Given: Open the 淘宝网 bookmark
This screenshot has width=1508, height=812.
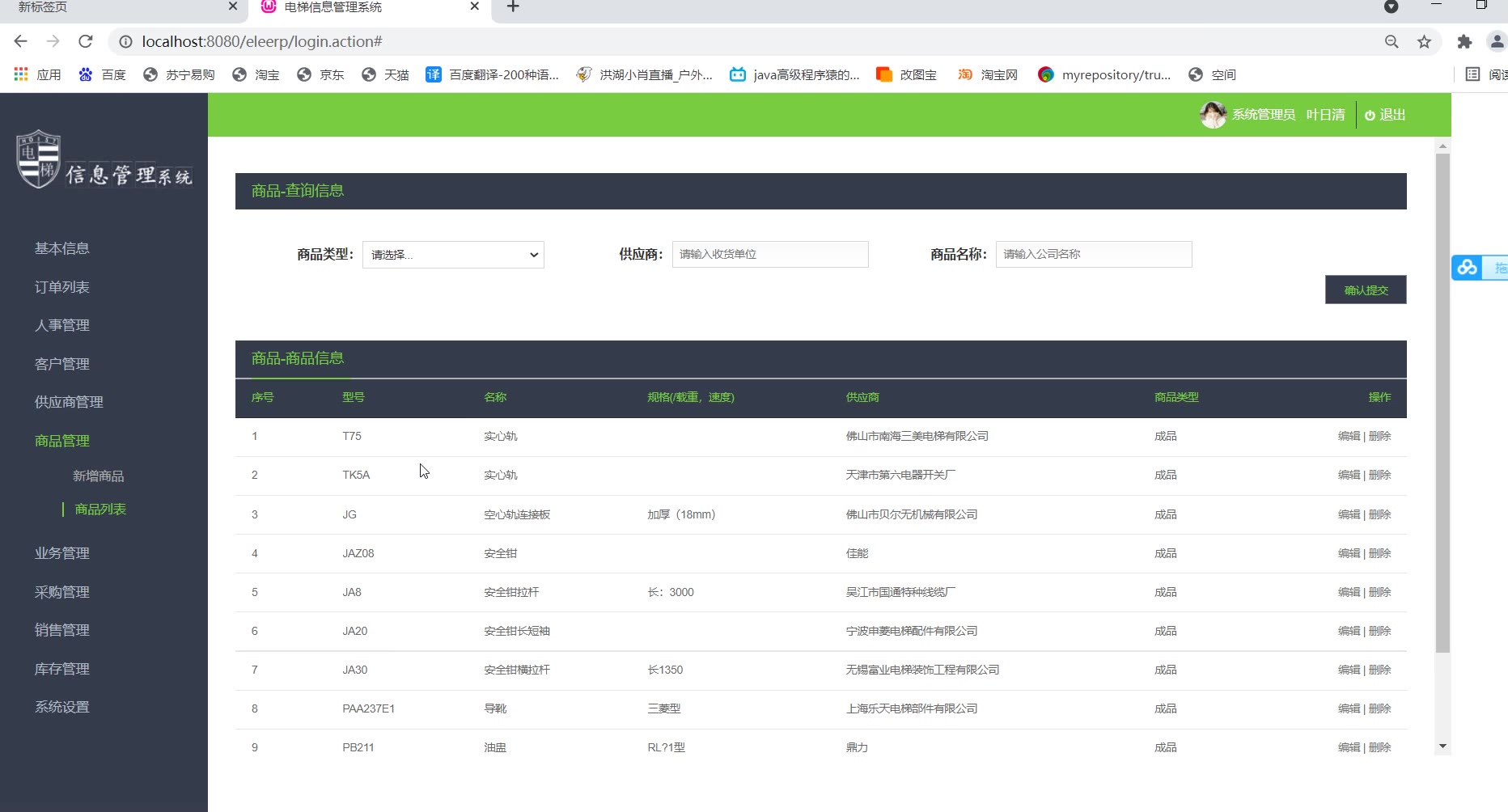Looking at the screenshot, I should [x=988, y=74].
